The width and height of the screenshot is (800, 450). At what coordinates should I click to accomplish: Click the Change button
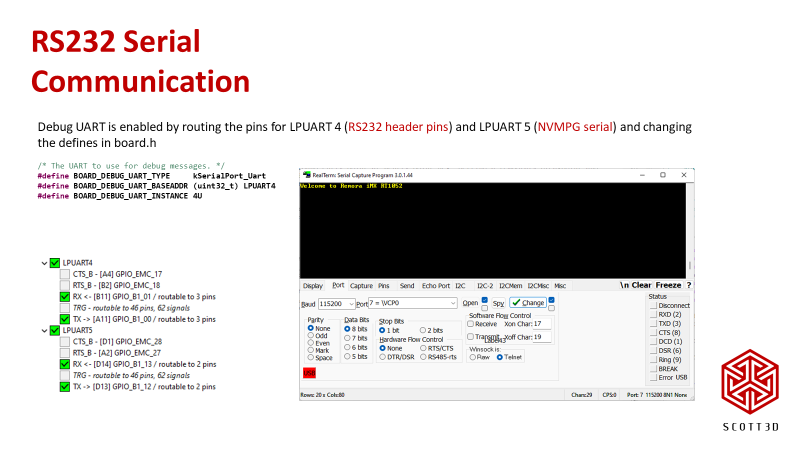click(x=528, y=303)
